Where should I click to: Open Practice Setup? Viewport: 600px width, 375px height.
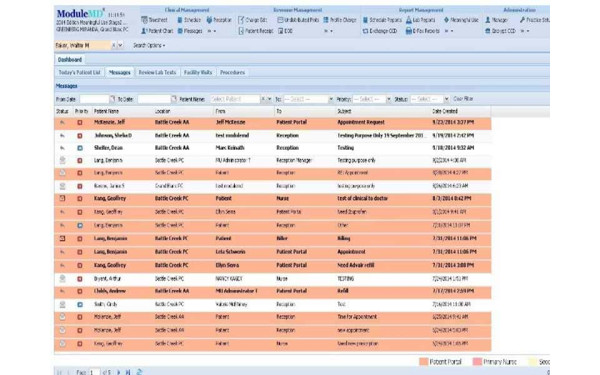pyautogui.click(x=535, y=20)
